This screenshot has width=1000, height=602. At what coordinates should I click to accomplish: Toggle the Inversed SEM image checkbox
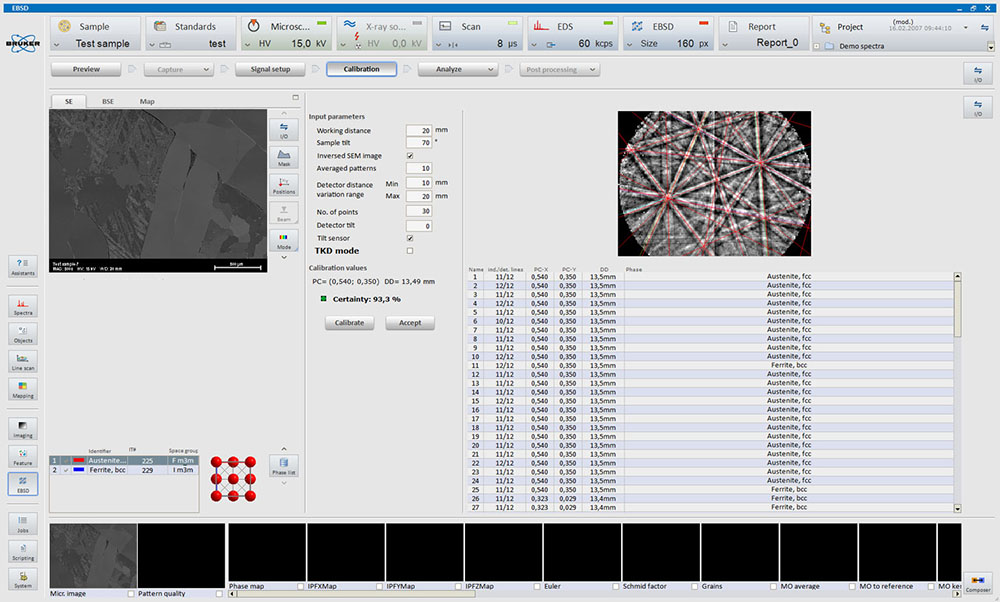coord(410,156)
